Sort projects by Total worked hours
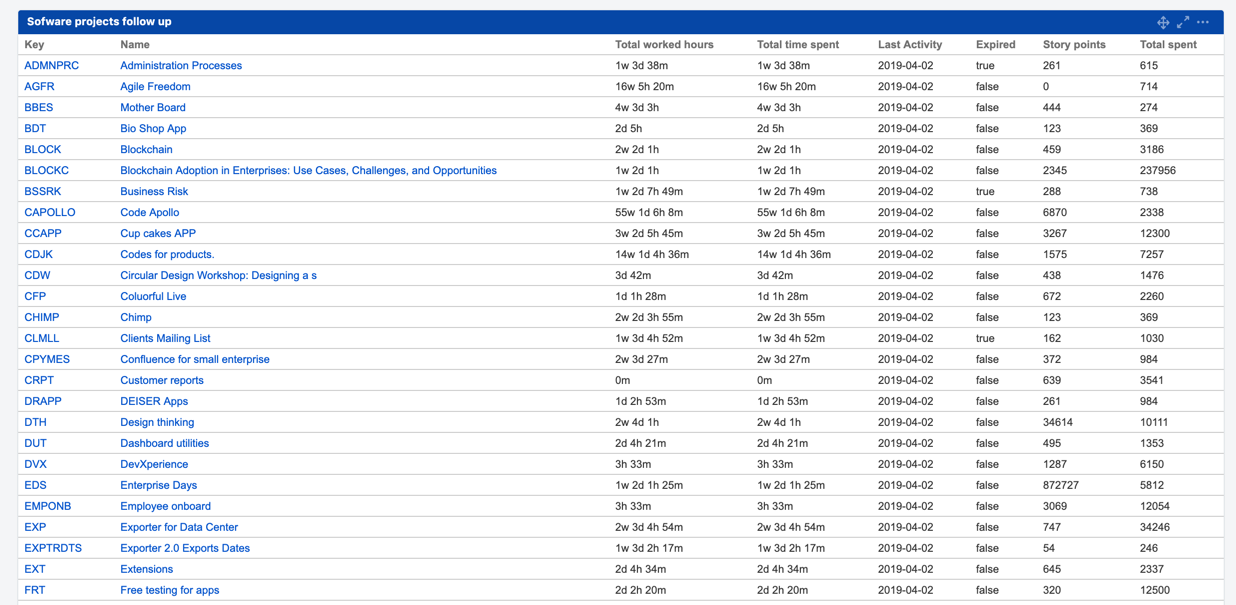 point(664,44)
